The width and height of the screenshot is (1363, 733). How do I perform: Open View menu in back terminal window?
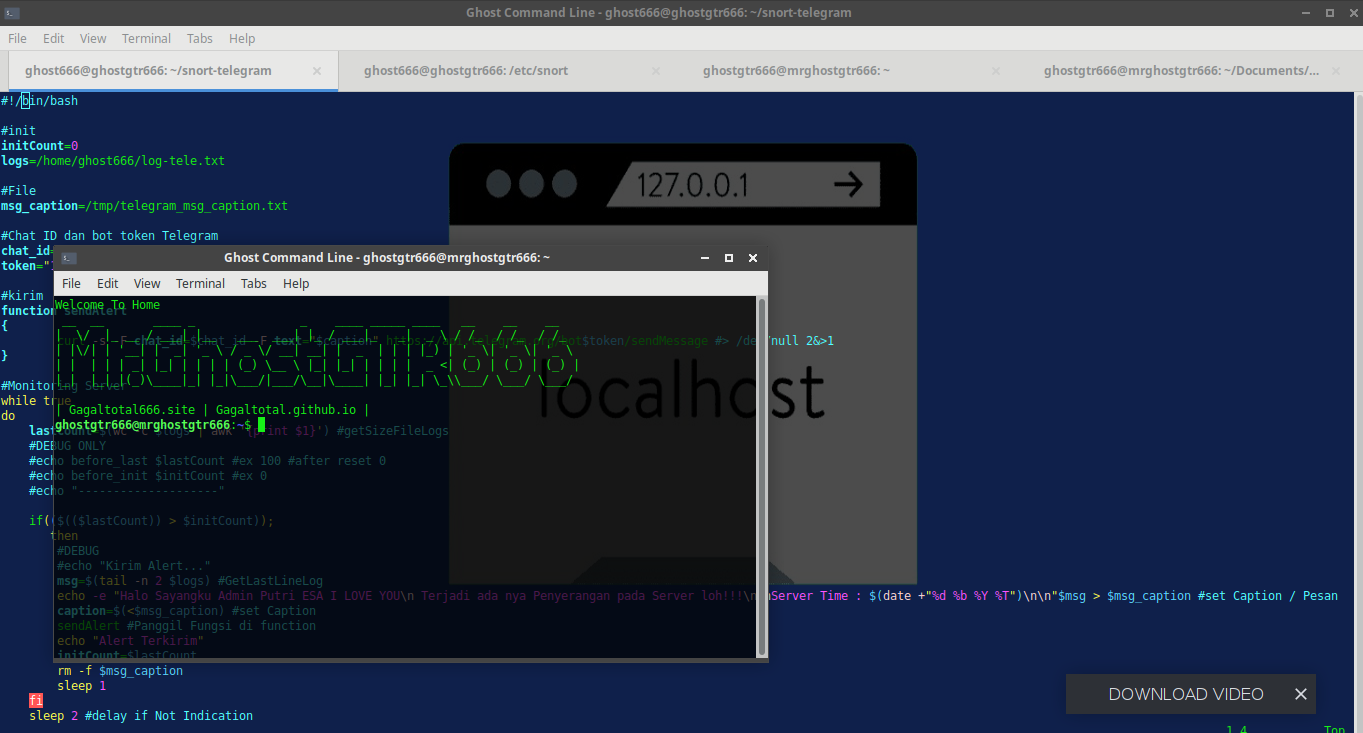pyautogui.click(x=93, y=38)
